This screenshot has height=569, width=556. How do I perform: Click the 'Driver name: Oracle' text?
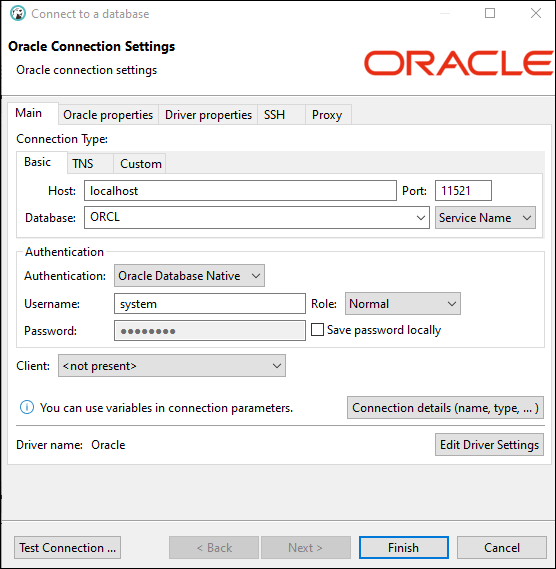(x=70, y=445)
